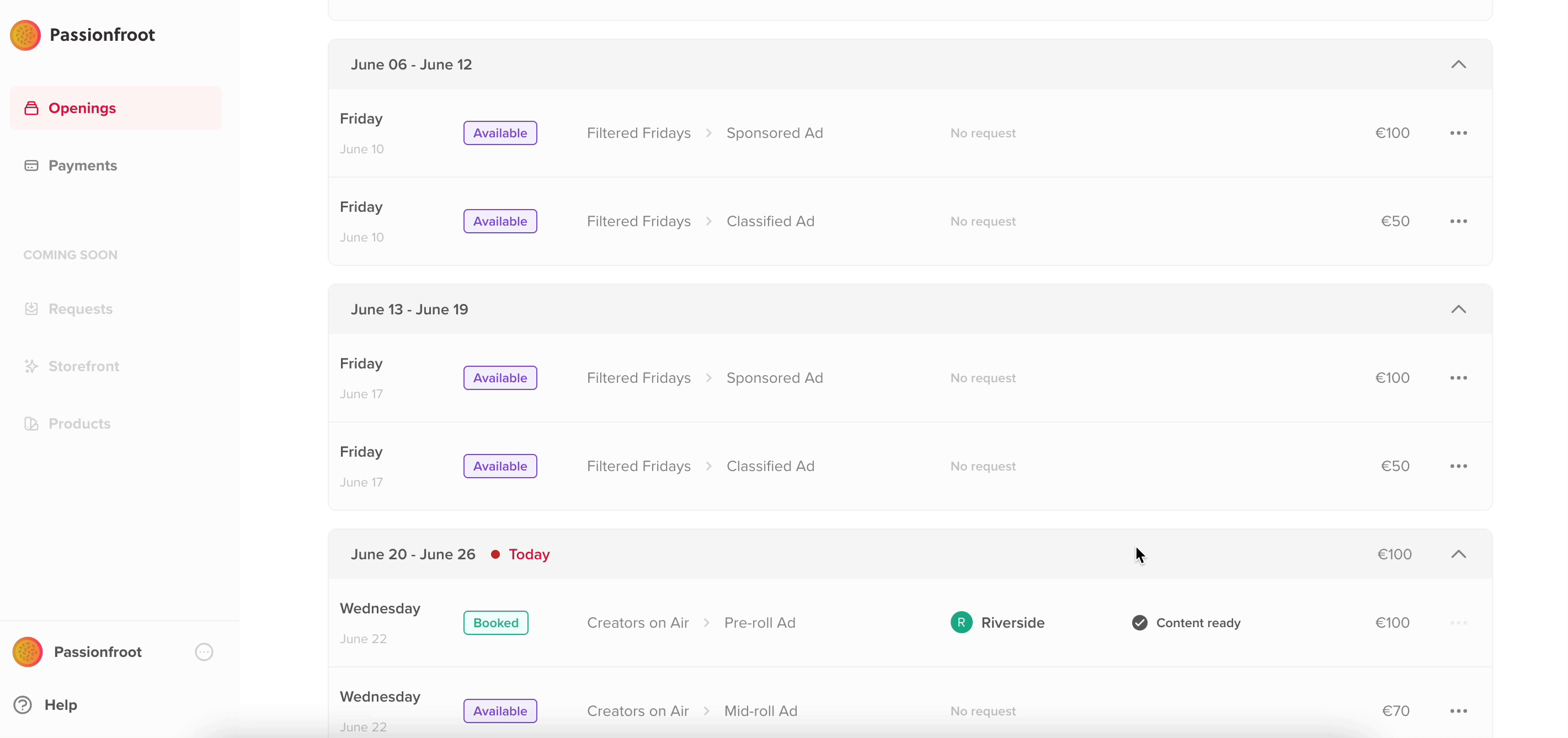
Task: Click the Help question mark icon
Action: [23, 704]
